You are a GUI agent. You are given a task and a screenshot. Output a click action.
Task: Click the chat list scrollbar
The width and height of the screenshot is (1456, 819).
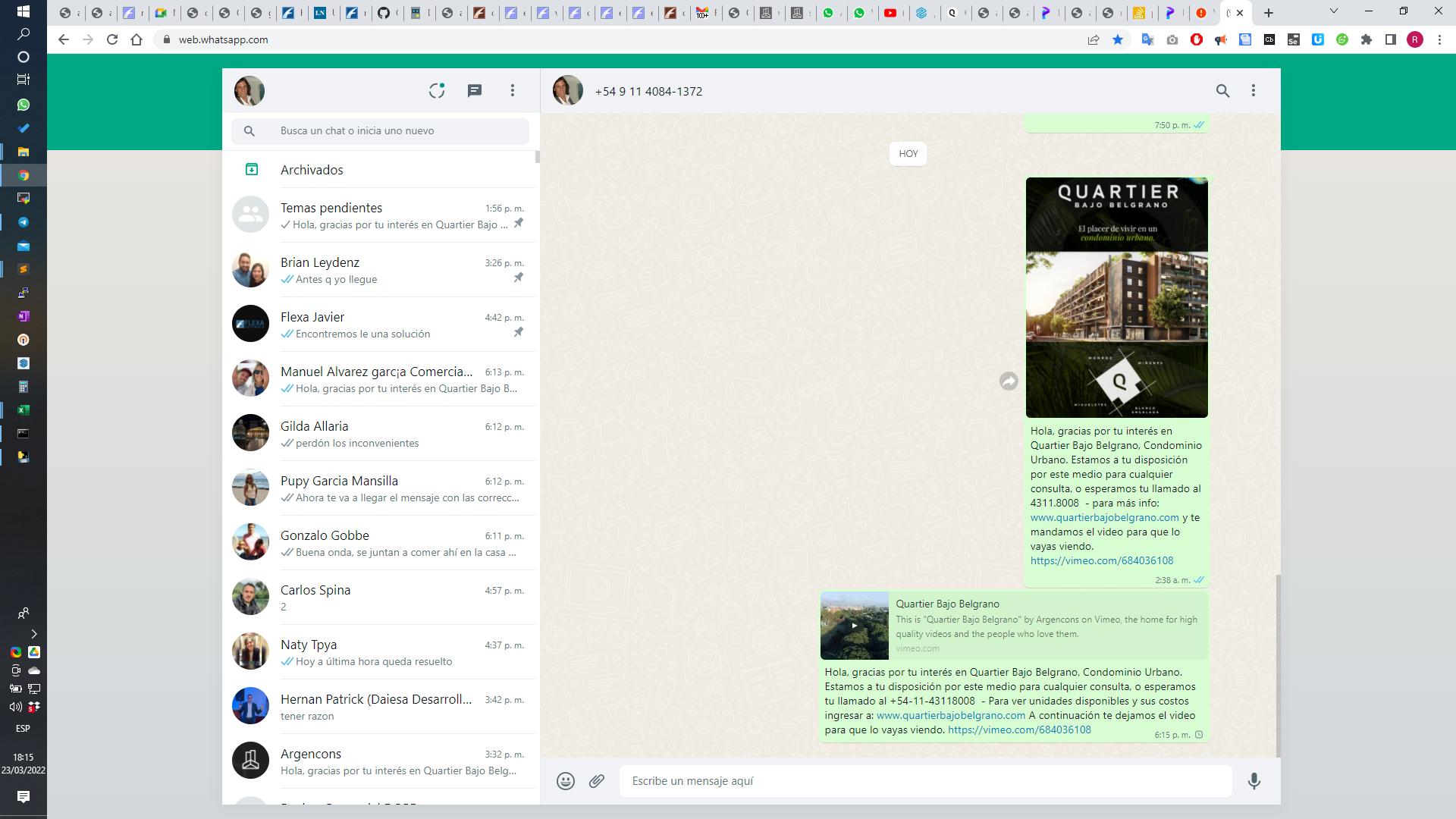538,157
